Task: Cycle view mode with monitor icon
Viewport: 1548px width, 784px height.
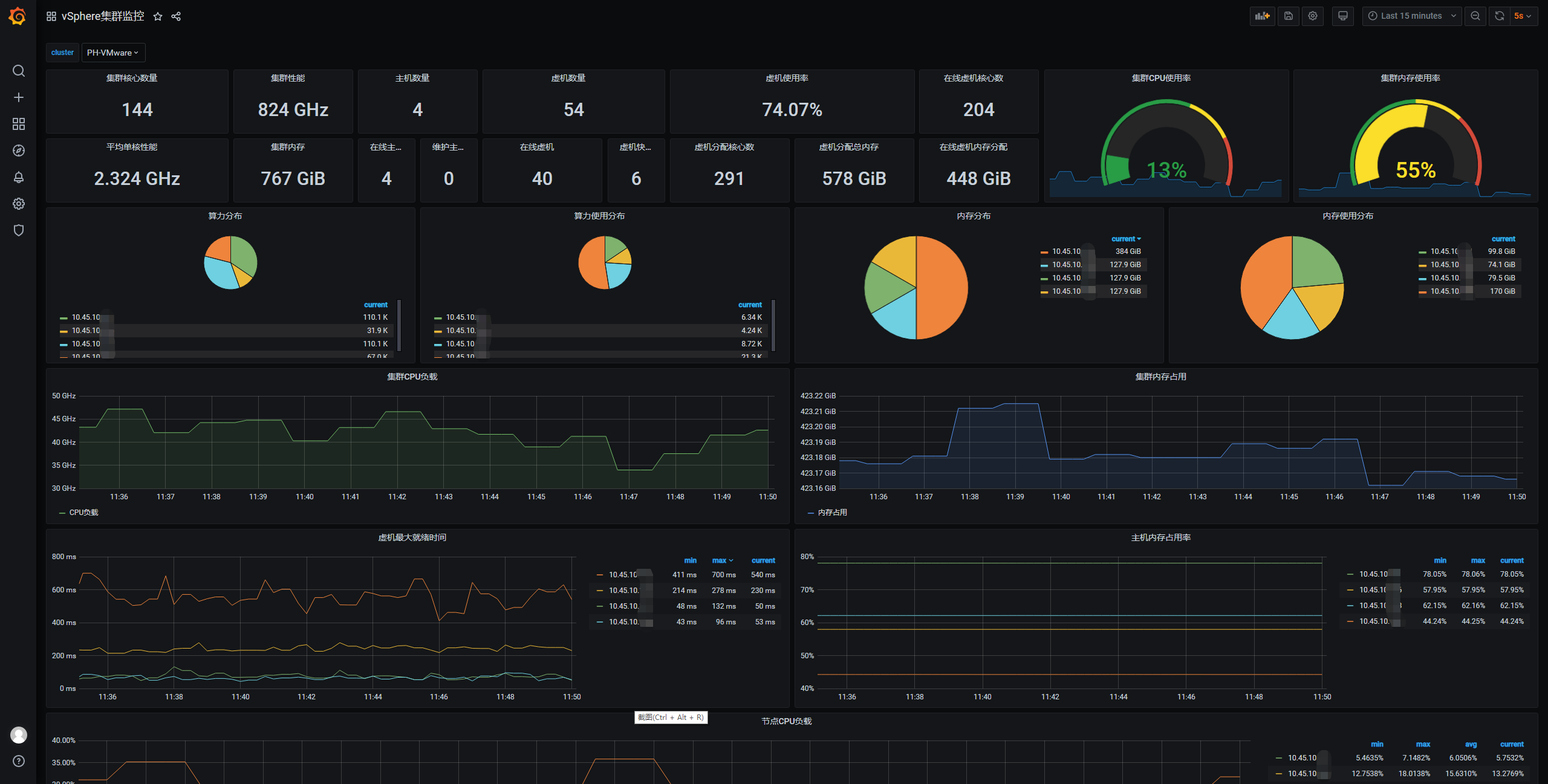Action: 1343,16
